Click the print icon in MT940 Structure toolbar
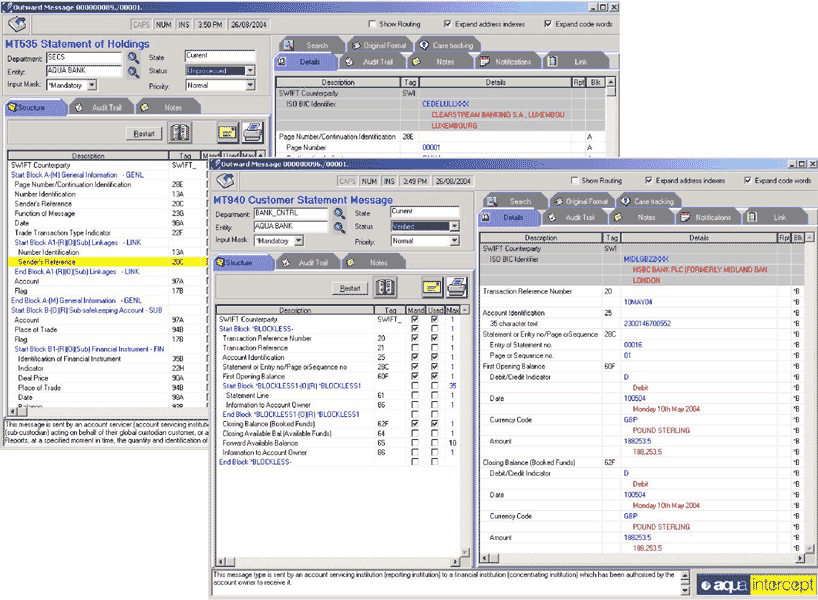 [457, 289]
